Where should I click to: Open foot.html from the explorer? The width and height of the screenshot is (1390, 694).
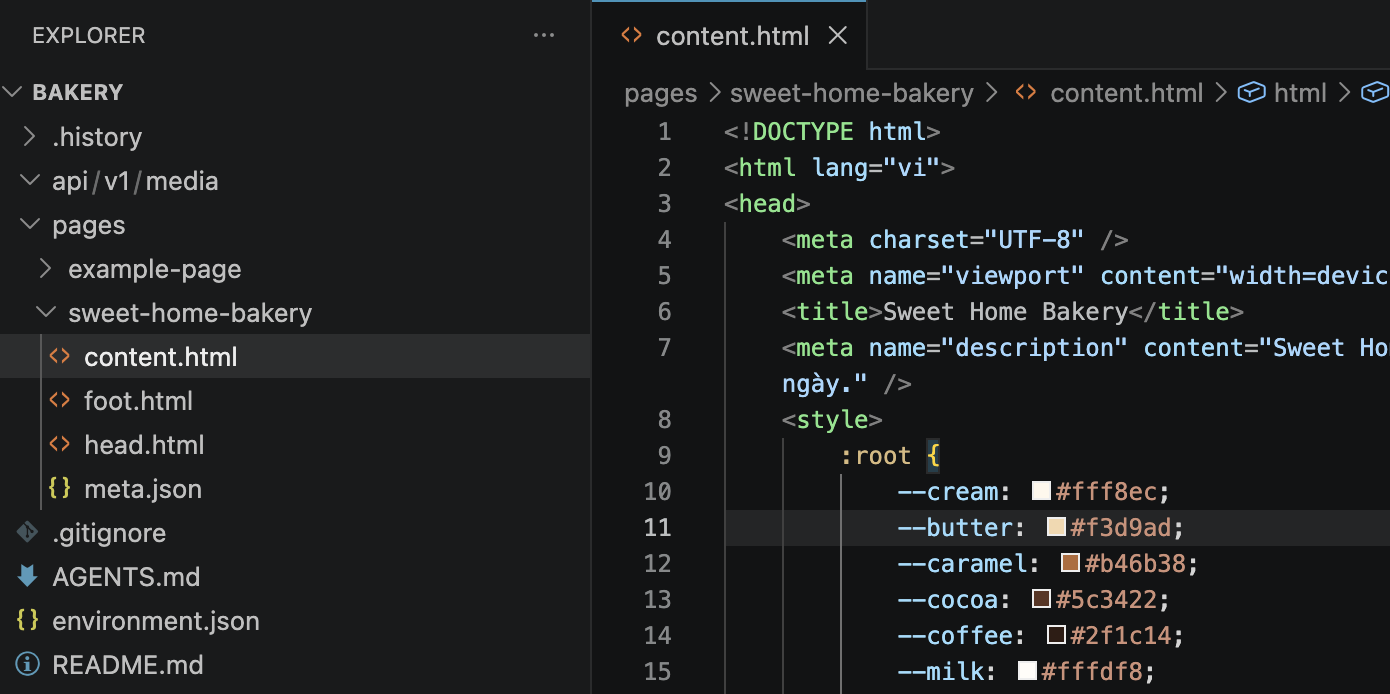point(138,401)
